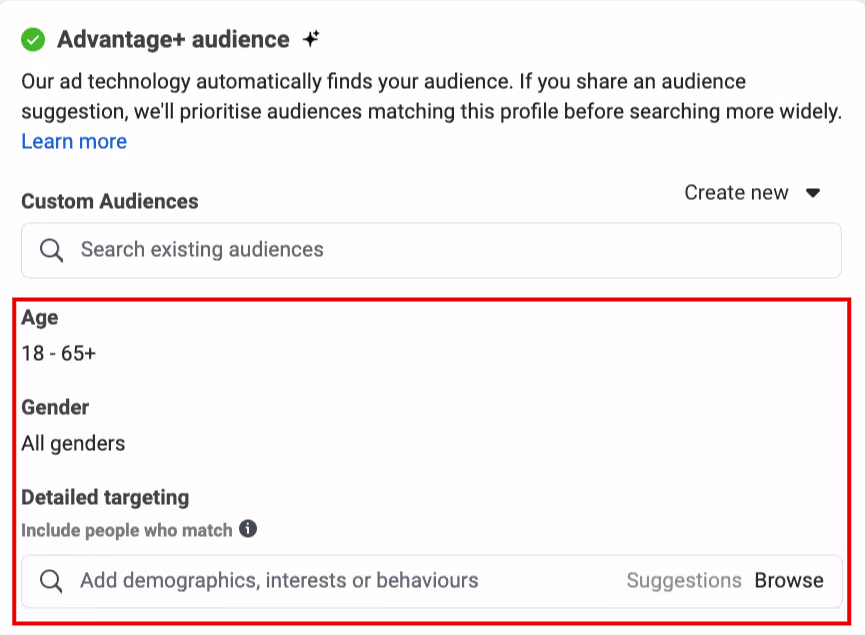This screenshot has height=635, width=865.
Task: Click the age value 18 - 65+
Action: 58,354
